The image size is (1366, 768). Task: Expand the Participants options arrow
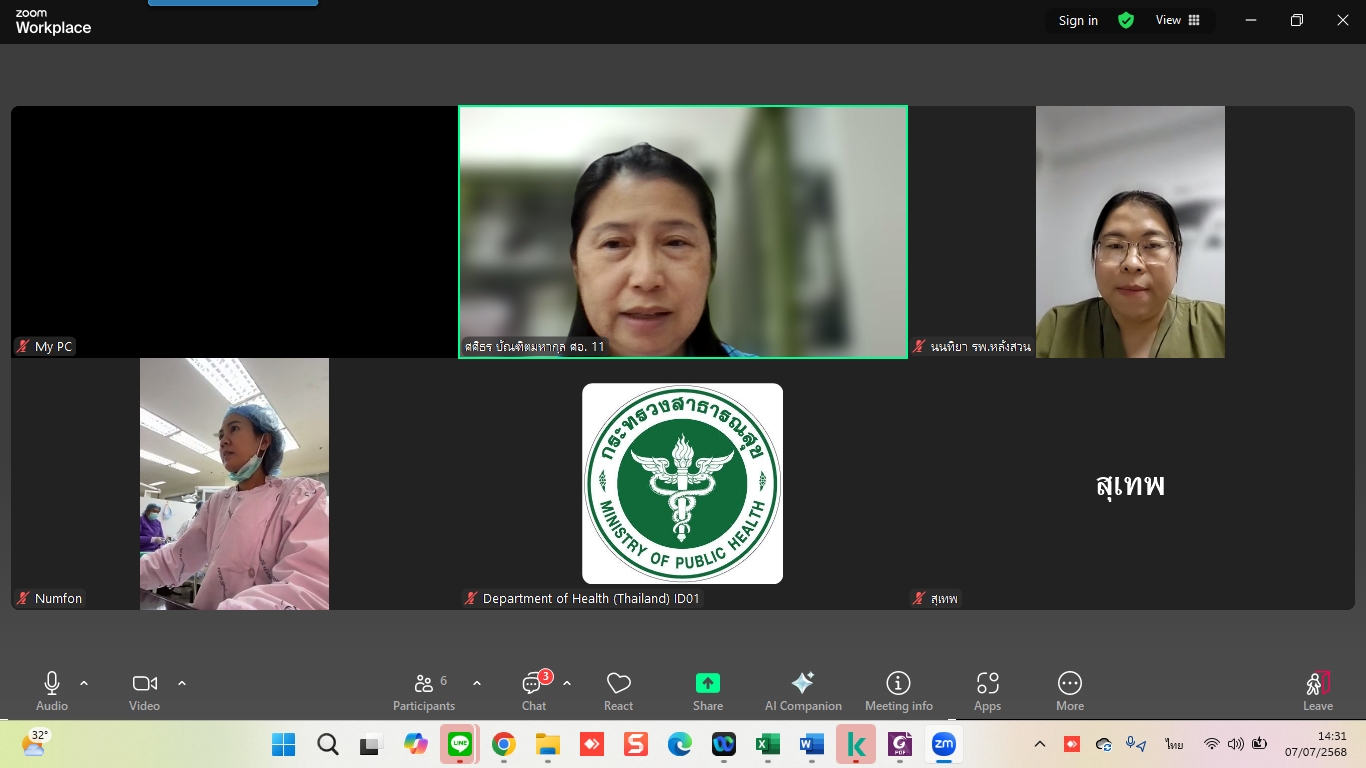(x=477, y=683)
